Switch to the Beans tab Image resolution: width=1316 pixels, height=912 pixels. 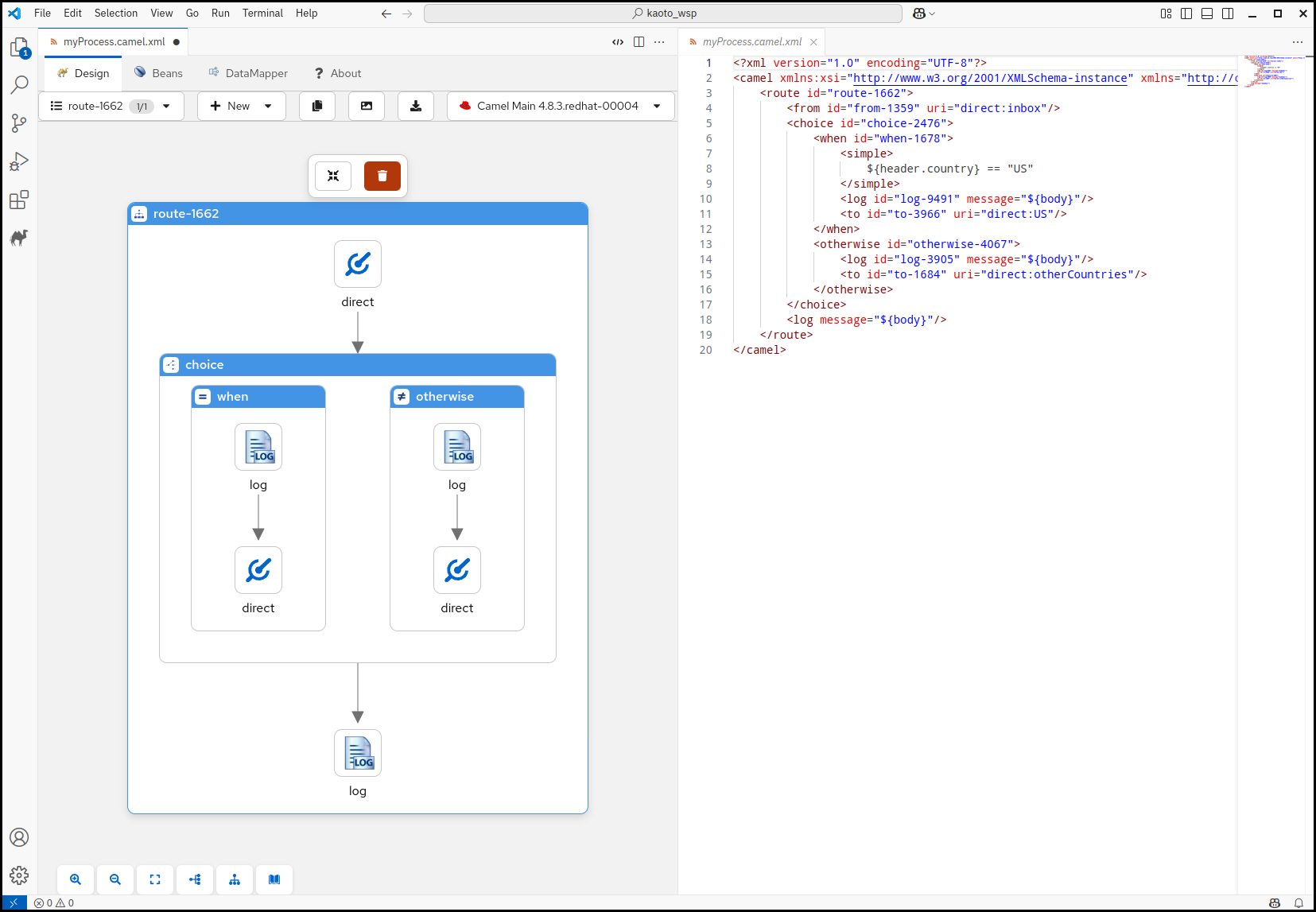coord(158,72)
